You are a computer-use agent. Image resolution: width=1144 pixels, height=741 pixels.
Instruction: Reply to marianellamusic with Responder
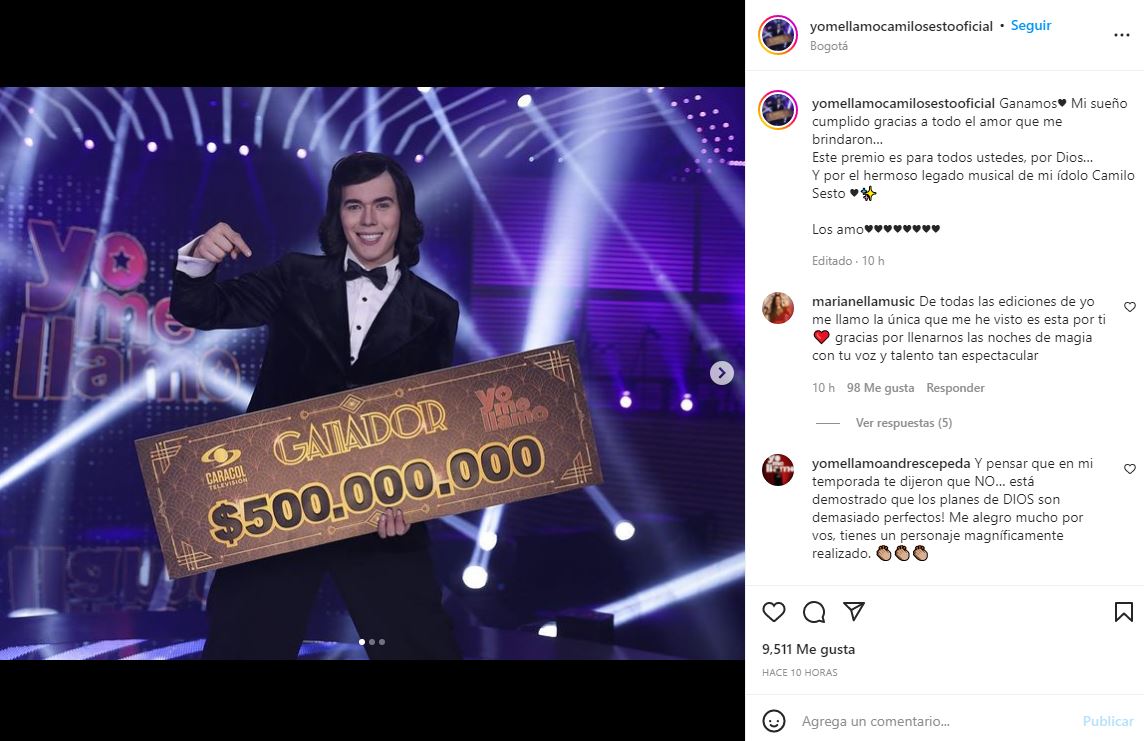(955, 388)
